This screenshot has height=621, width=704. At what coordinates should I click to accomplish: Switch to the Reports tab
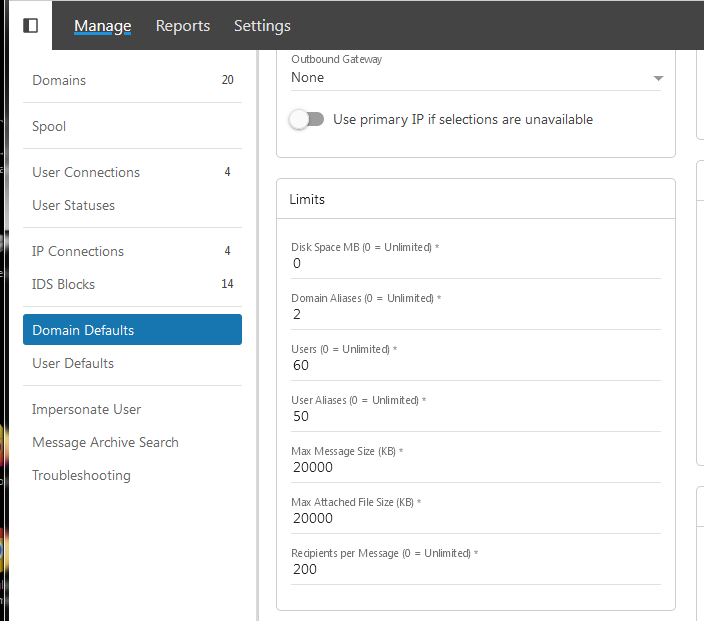click(x=183, y=26)
